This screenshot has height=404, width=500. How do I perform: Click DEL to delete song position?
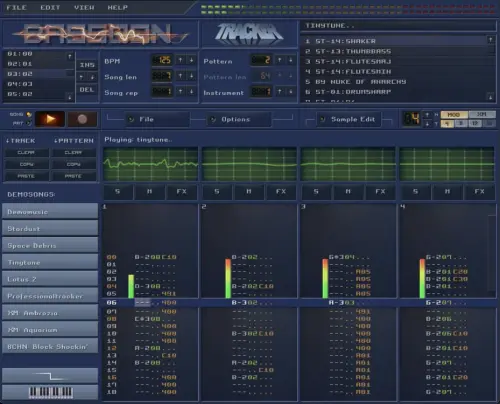point(87,90)
